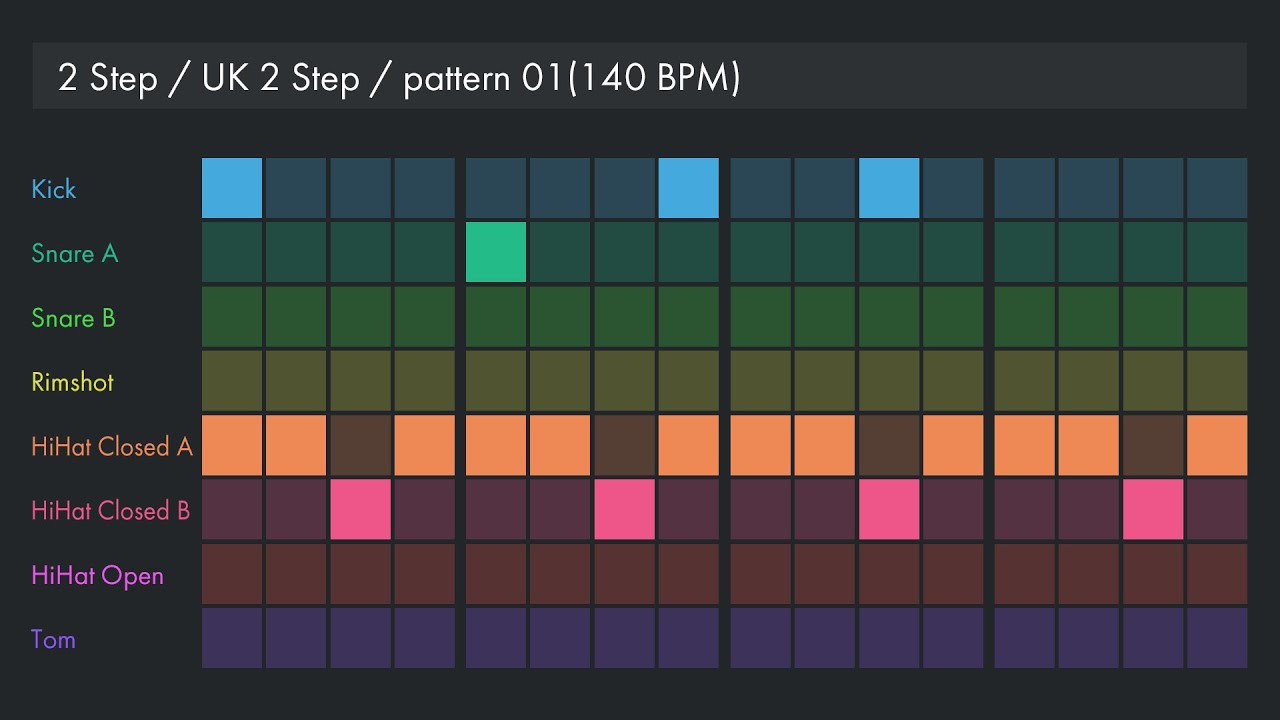The image size is (1280, 720).
Task: Click the Rimshot track name
Action: pos(72,382)
